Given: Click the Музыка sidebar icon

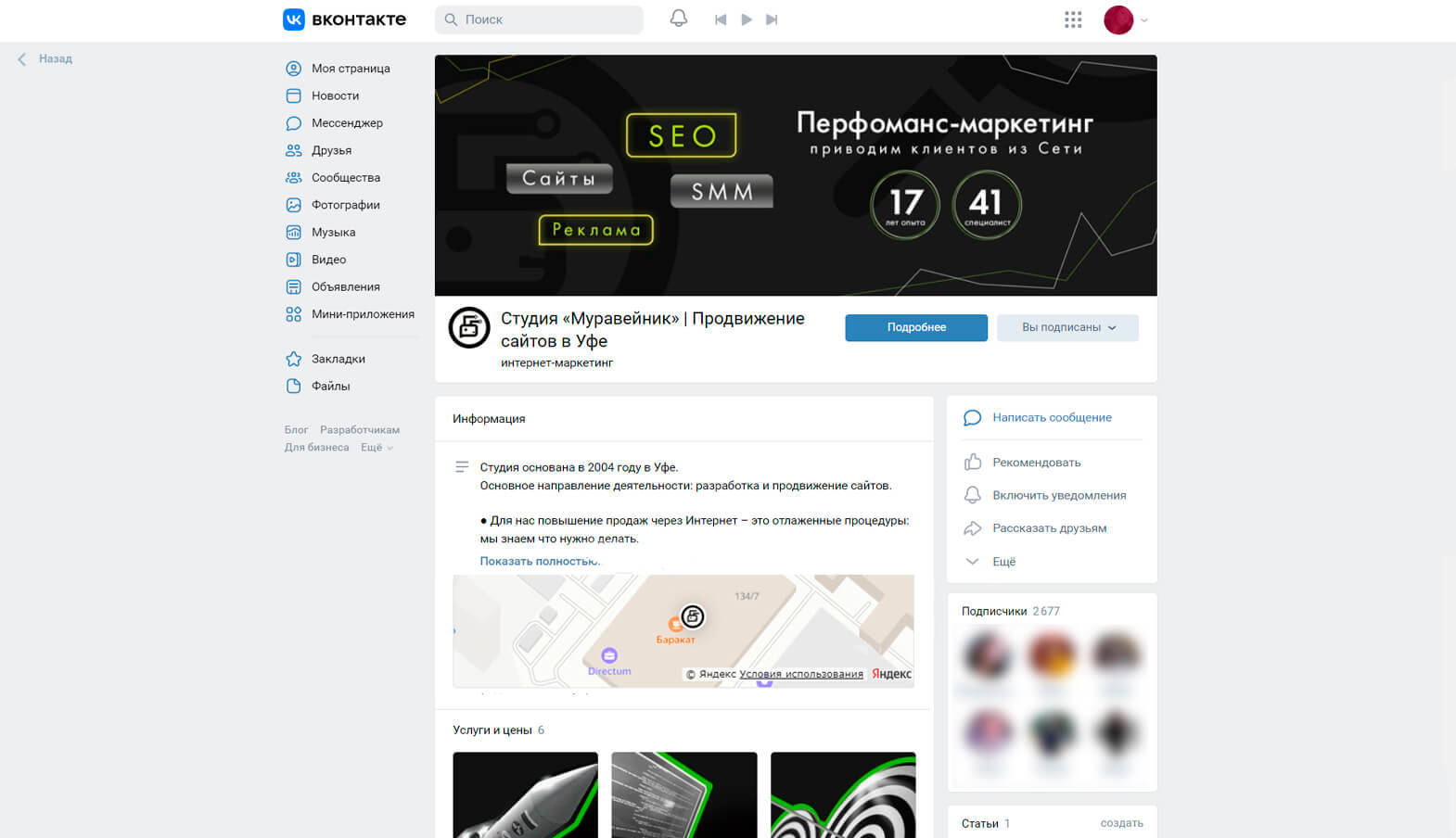Looking at the screenshot, I should tap(294, 233).
